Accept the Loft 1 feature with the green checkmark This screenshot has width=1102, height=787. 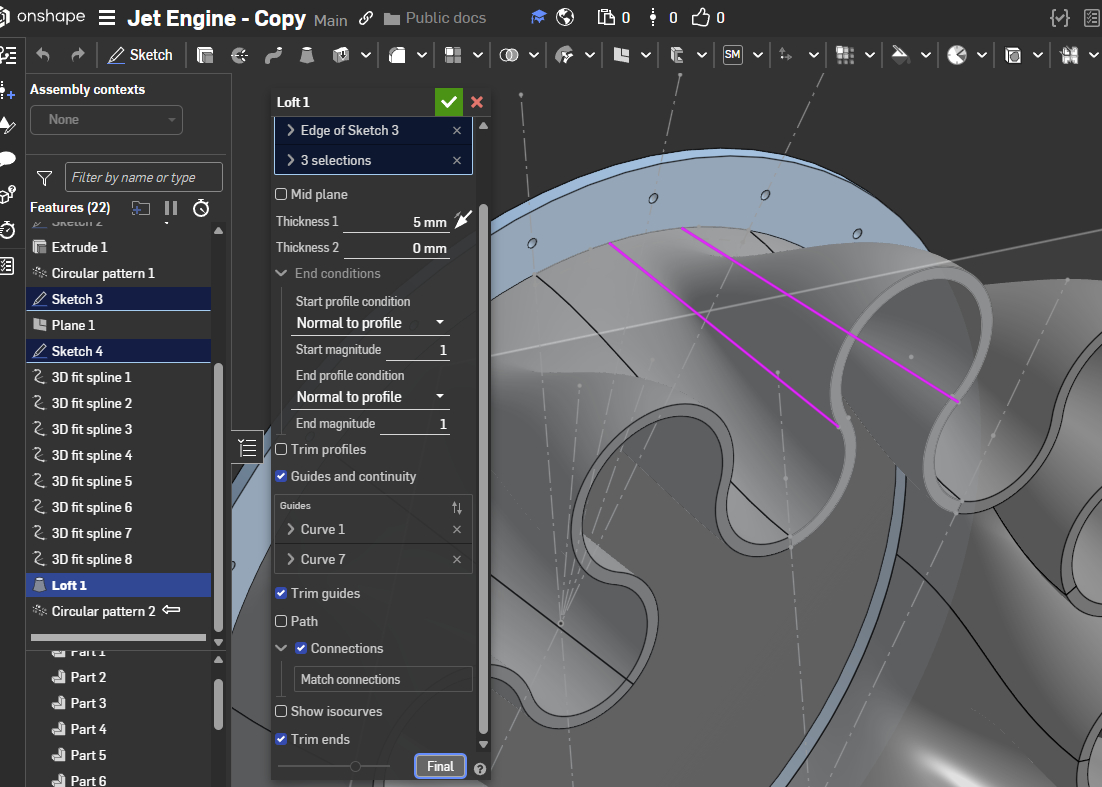448,103
